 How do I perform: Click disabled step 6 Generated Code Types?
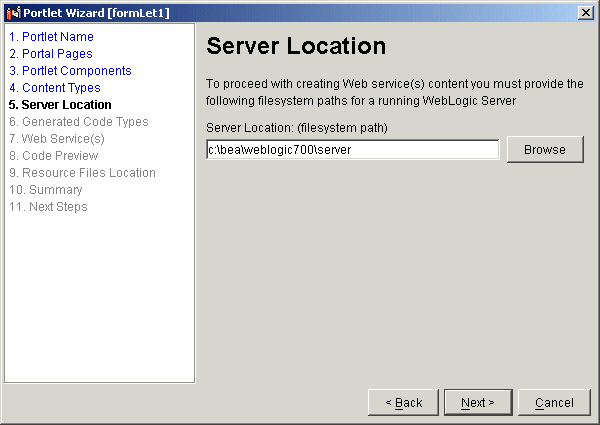(79, 122)
